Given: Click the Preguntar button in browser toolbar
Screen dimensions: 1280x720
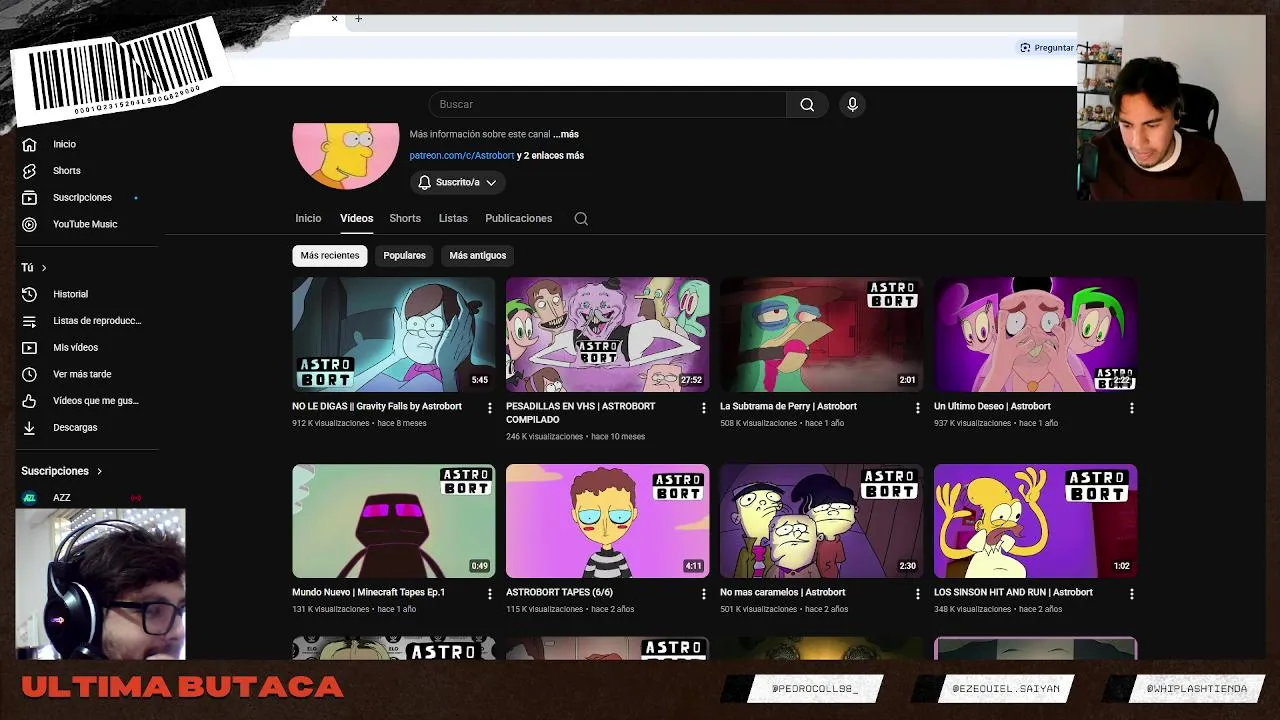Looking at the screenshot, I should (x=1048, y=48).
